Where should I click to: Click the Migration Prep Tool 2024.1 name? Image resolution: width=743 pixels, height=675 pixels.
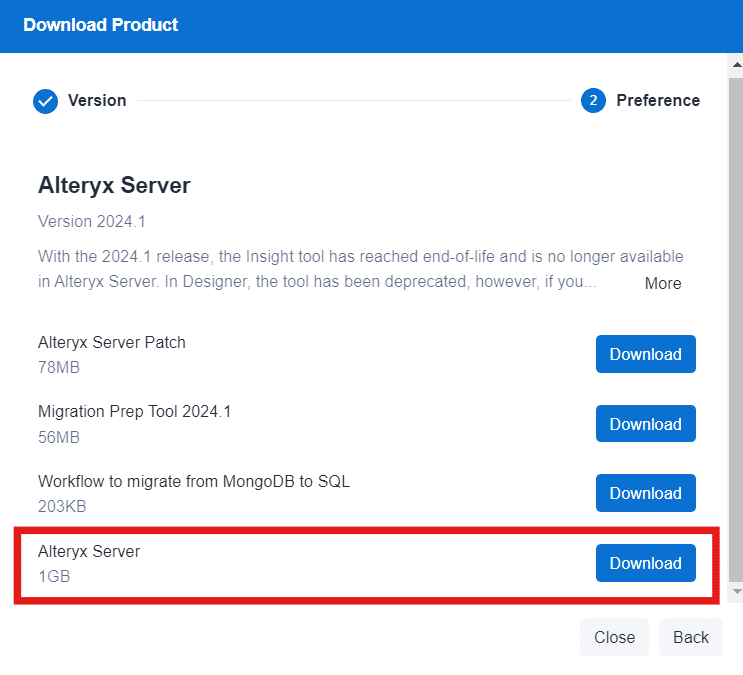134,411
